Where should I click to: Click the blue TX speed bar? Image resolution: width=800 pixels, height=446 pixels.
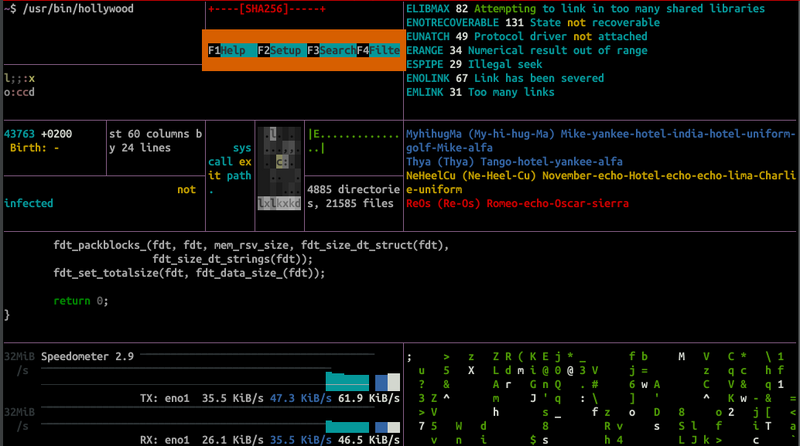381,383
